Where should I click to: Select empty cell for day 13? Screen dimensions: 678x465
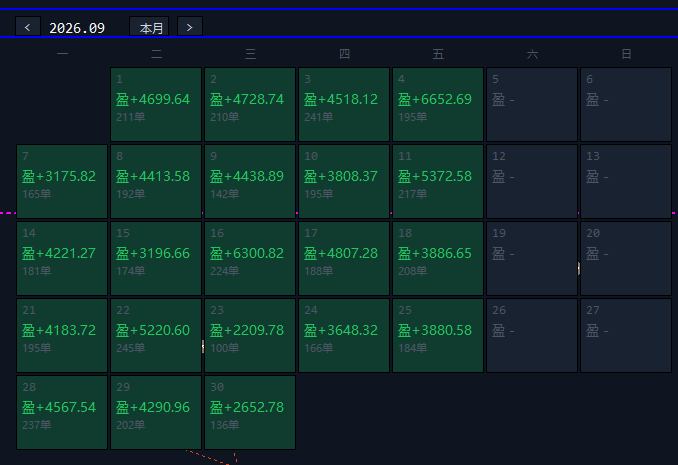[x=626, y=181]
